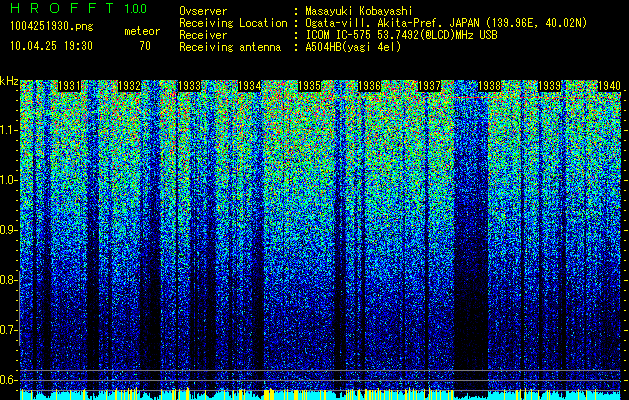Click the date stamp 10.04.25 19:30
The width and height of the screenshot is (629, 400).
[x=51, y=46]
